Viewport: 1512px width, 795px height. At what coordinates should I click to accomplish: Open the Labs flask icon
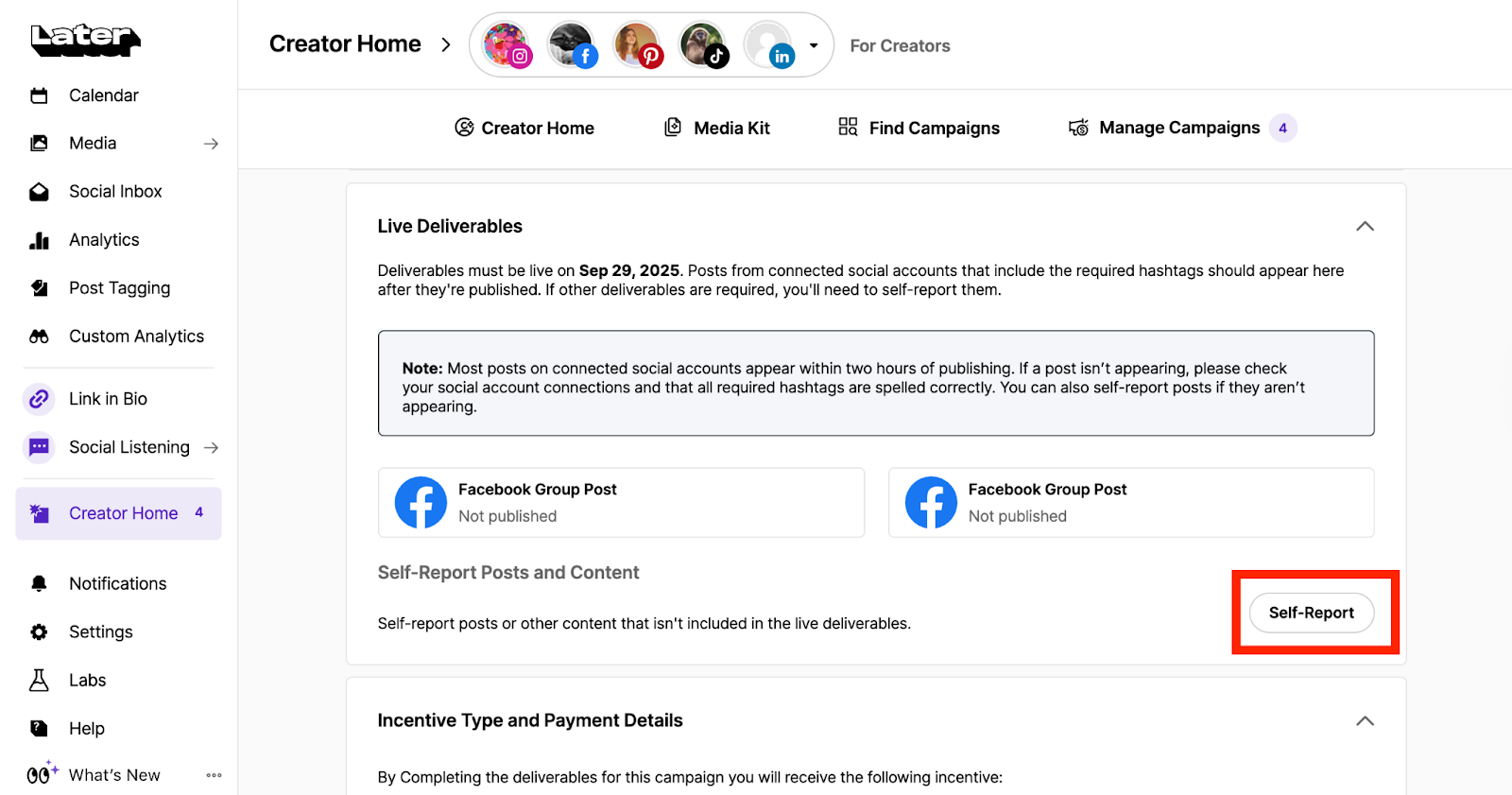(x=39, y=681)
